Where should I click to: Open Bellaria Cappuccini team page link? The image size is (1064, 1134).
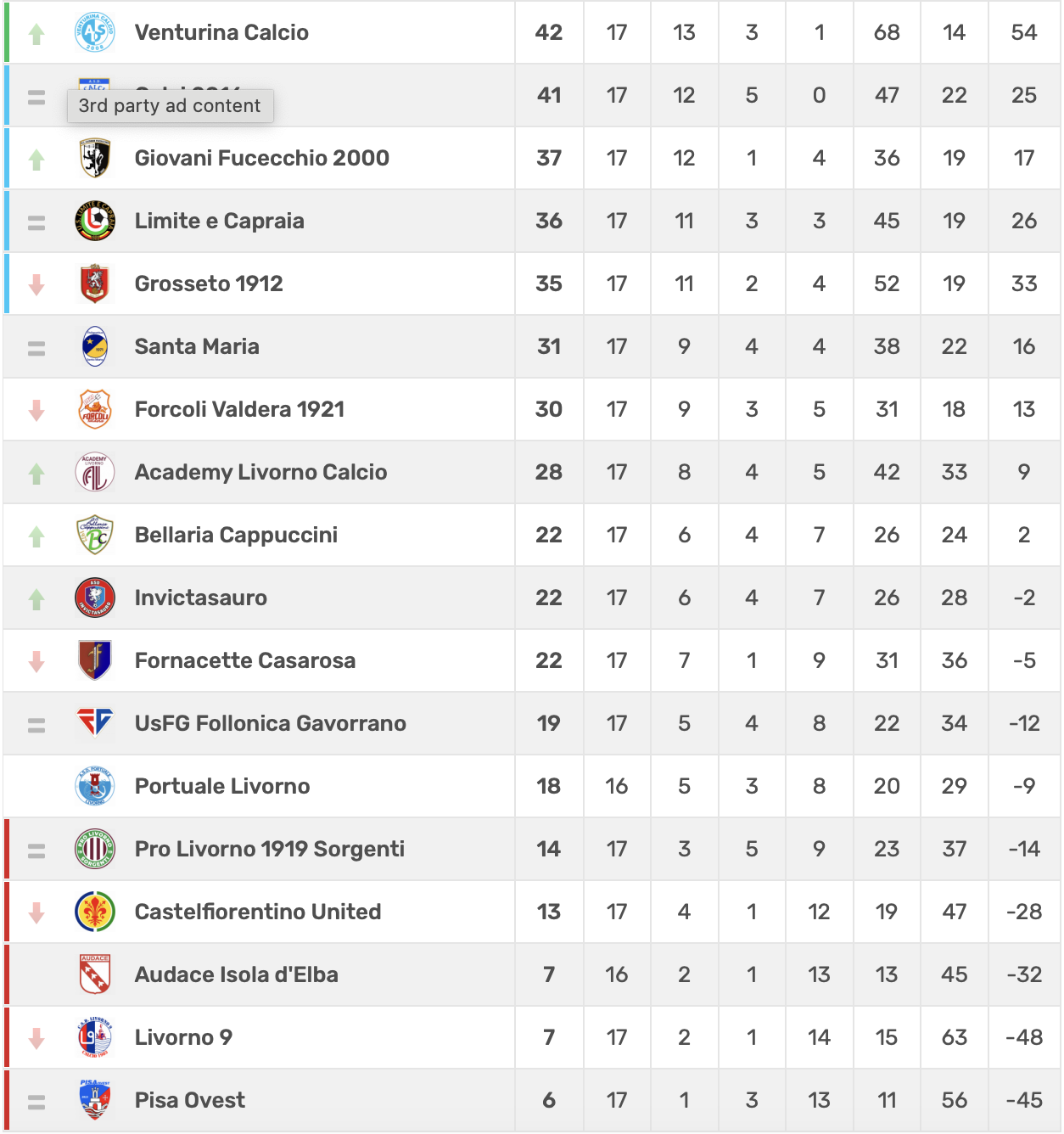pyautogui.click(x=236, y=535)
